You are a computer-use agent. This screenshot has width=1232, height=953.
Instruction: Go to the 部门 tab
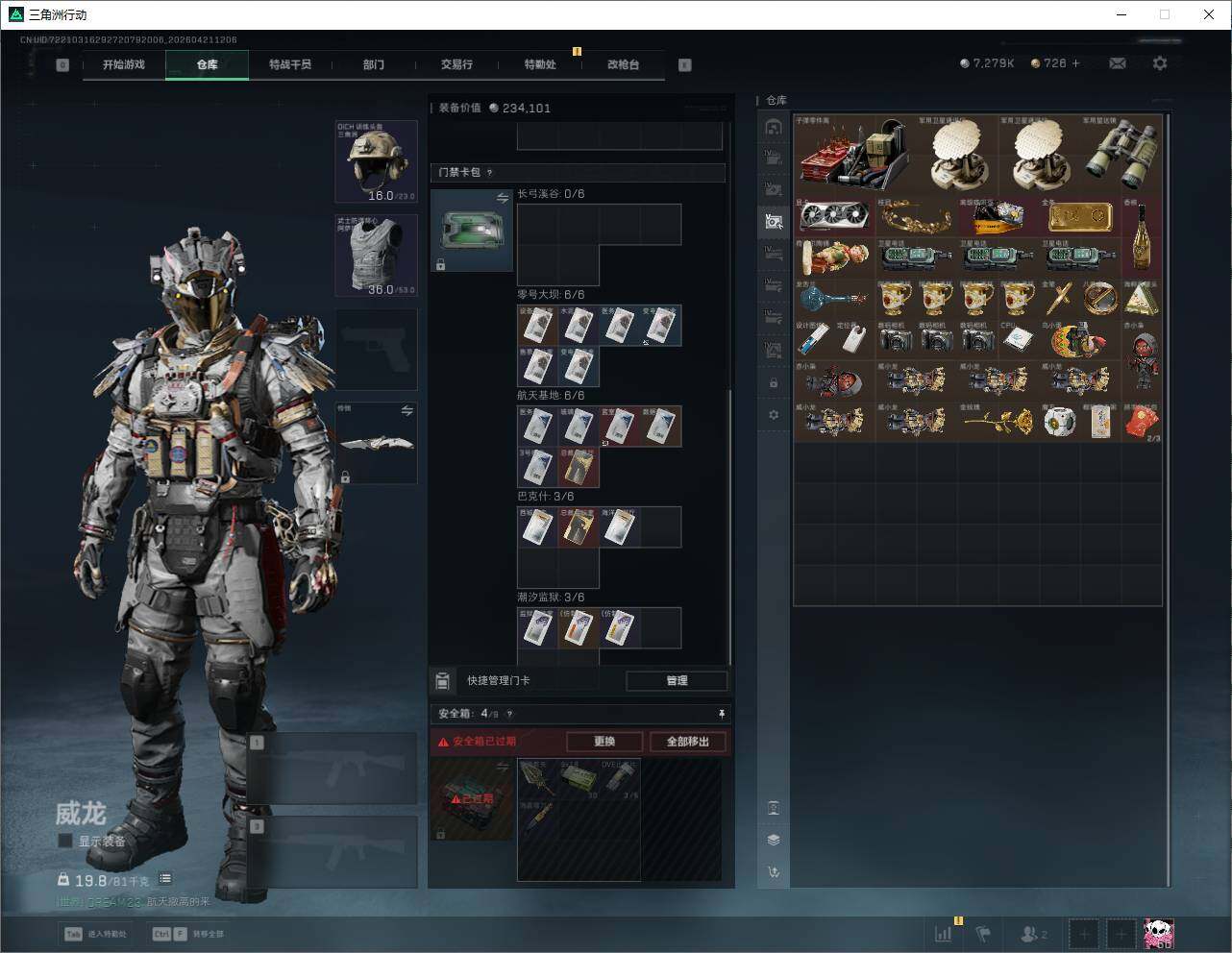pyautogui.click(x=374, y=64)
